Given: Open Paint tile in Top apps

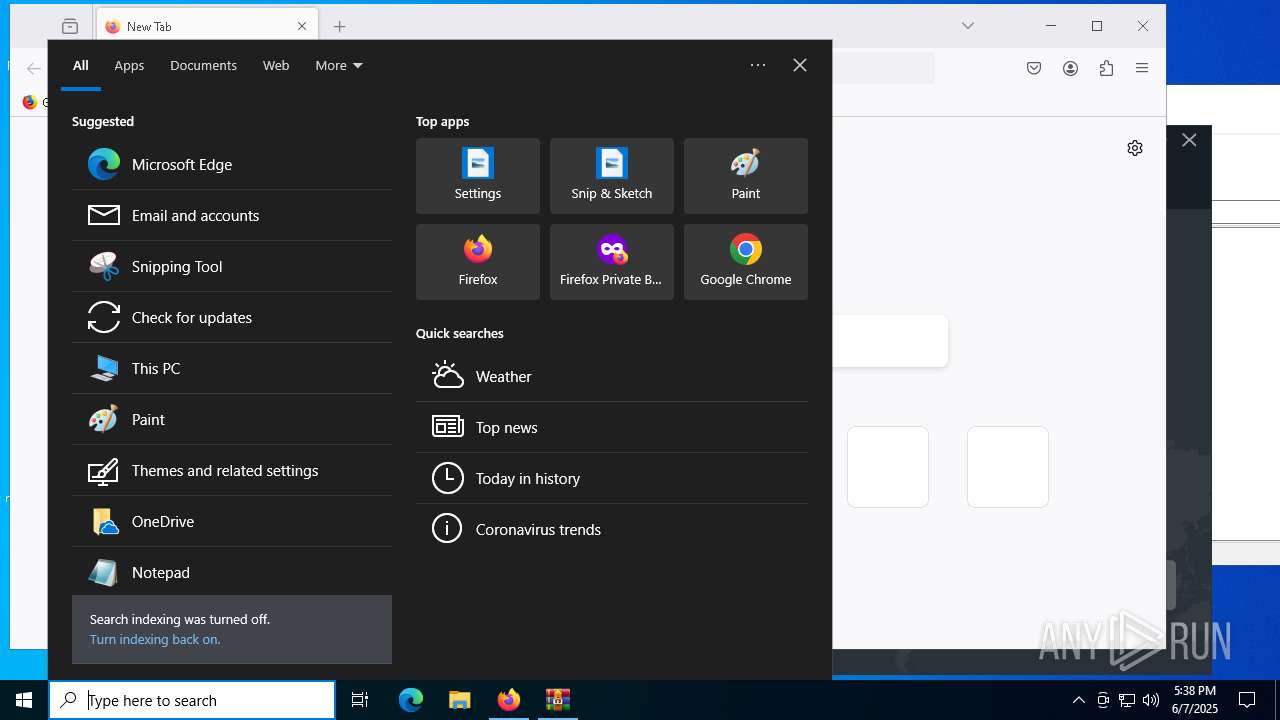Looking at the screenshot, I should [x=746, y=176].
